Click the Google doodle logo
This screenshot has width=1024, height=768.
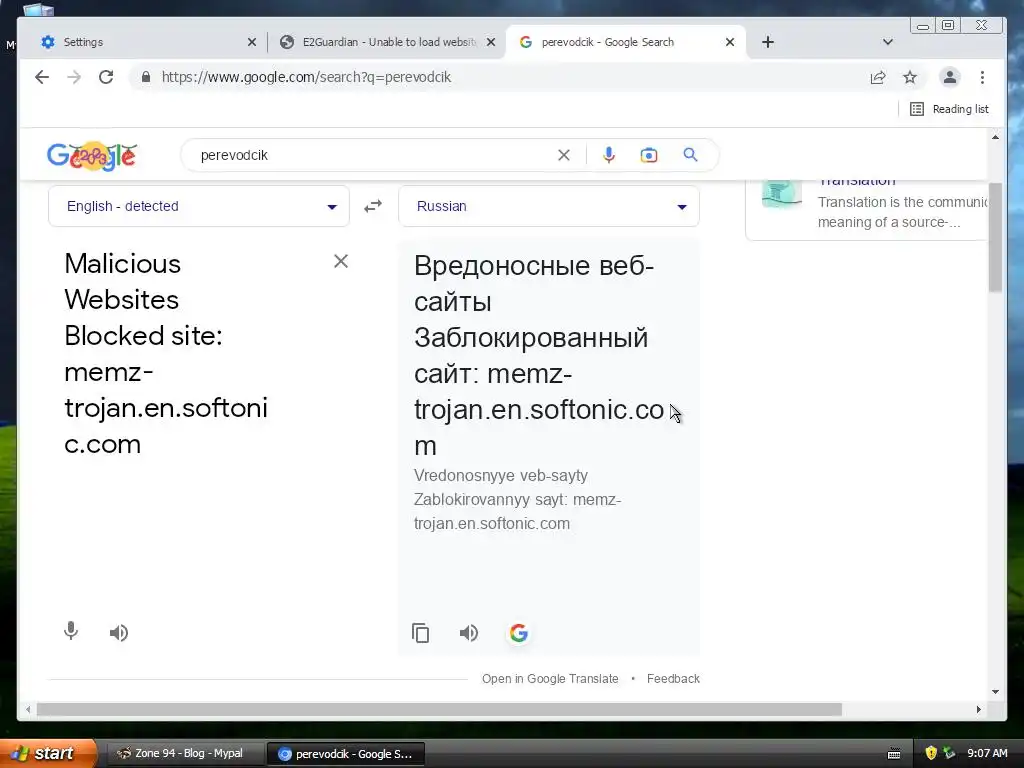[91, 155]
